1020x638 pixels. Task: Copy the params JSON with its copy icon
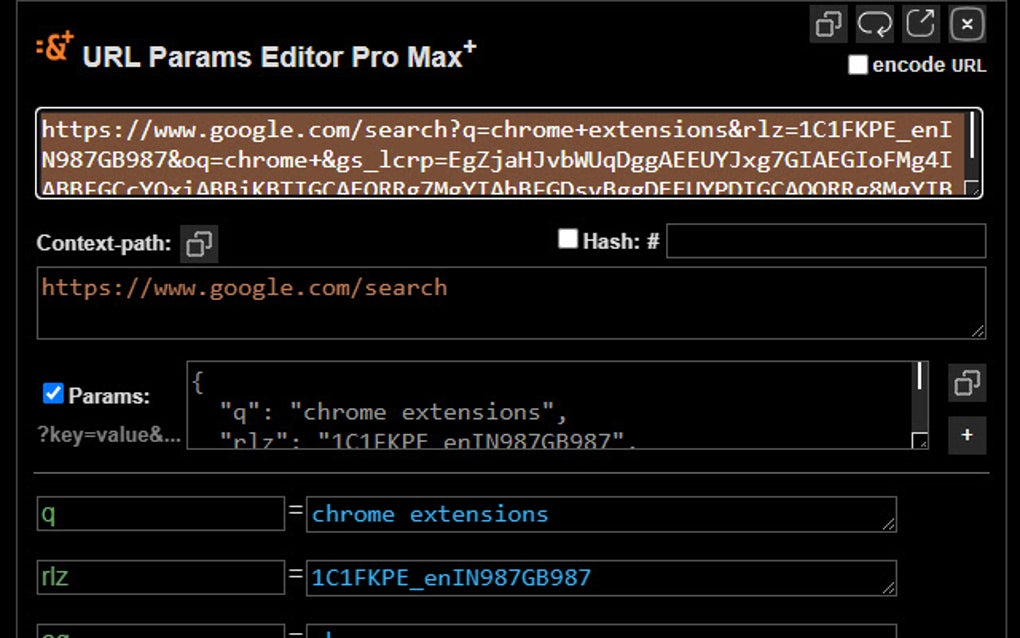966,383
